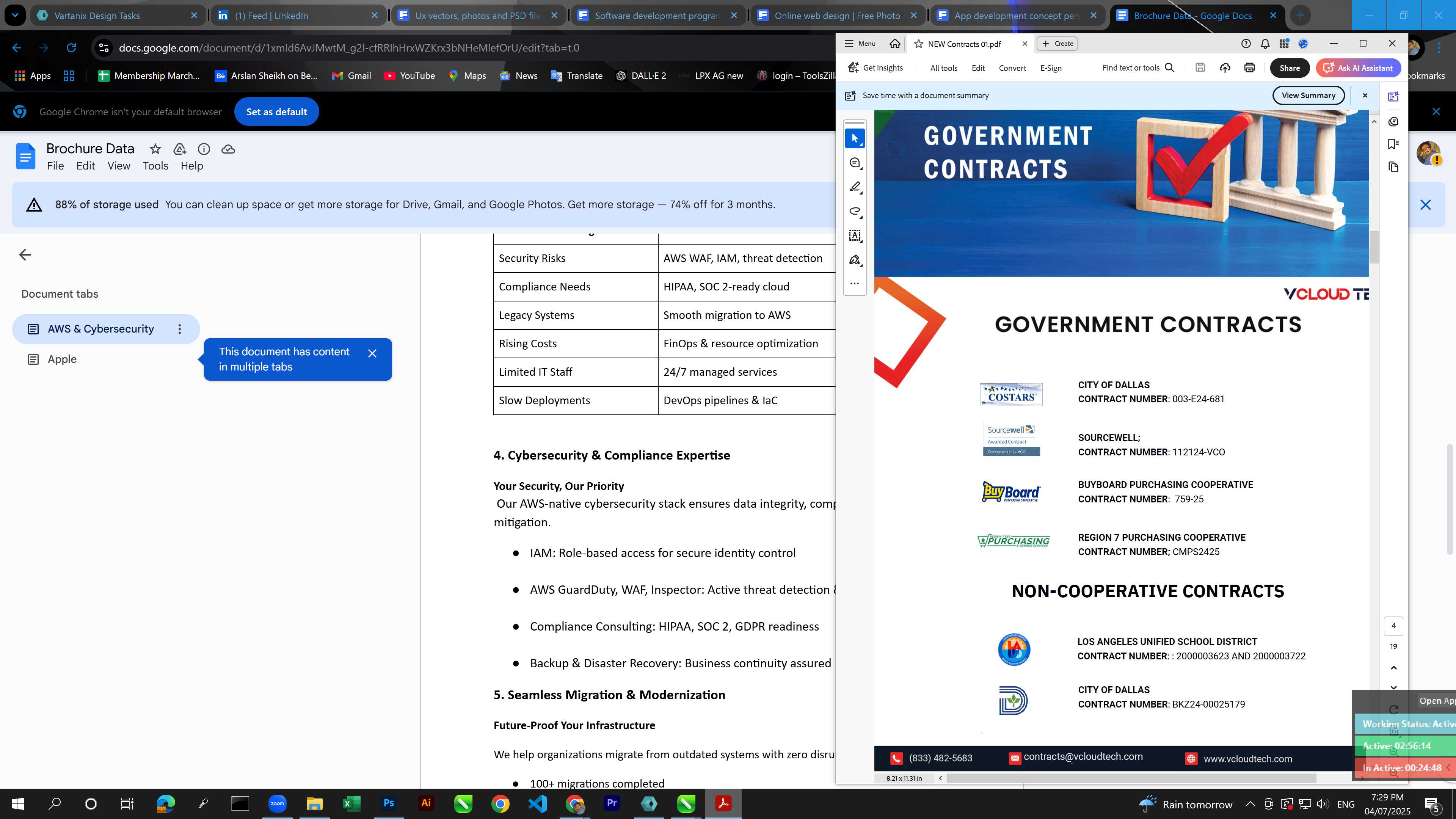Open the comments panel icon
Screen dimensions: 1456x819
tap(1393, 121)
